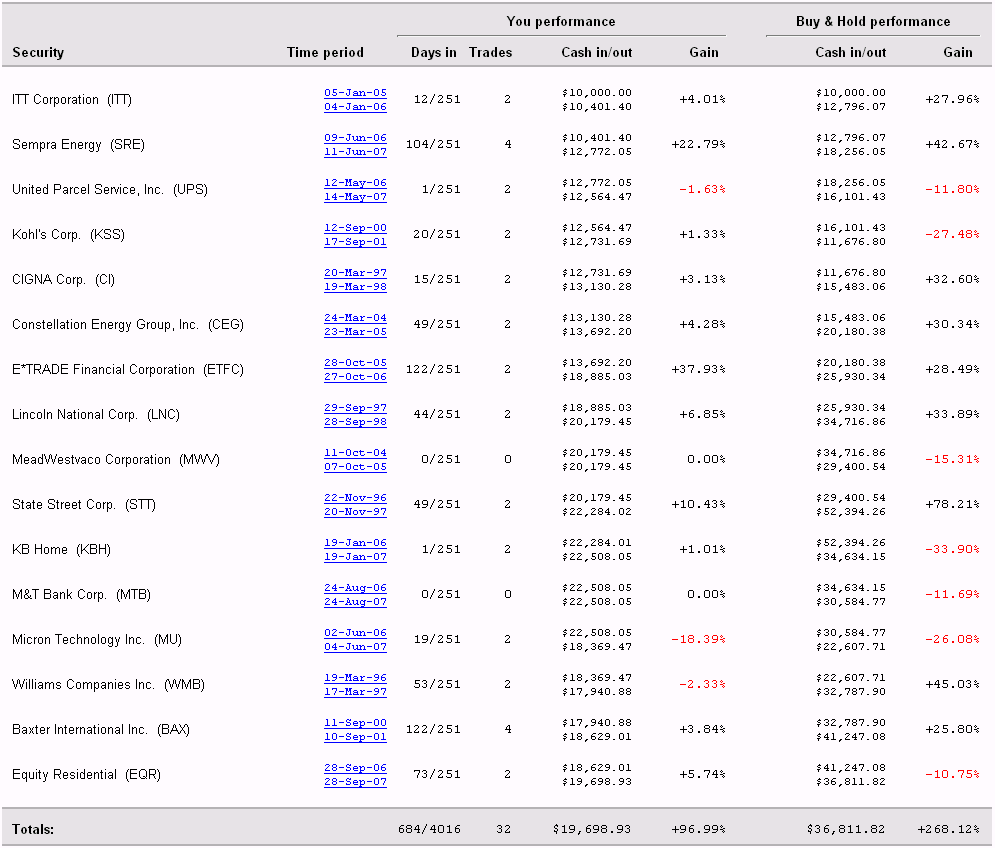Image resolution: width=995 pixels, height=848 pixels.
Task: Click the 17-Mar-97 date link
Action: click(x=355, y=692)
